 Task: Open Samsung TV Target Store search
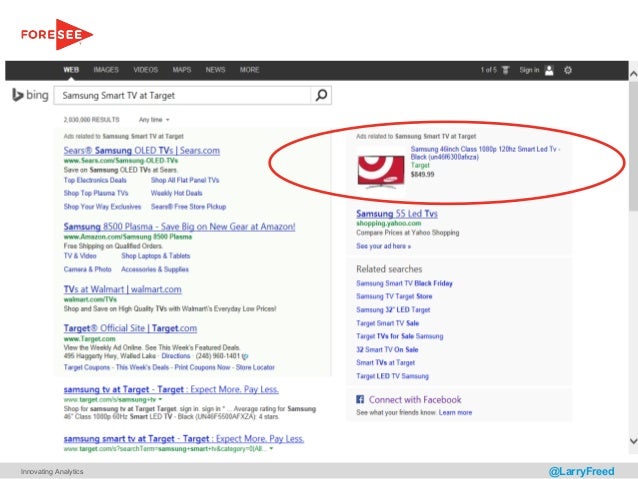394,296
